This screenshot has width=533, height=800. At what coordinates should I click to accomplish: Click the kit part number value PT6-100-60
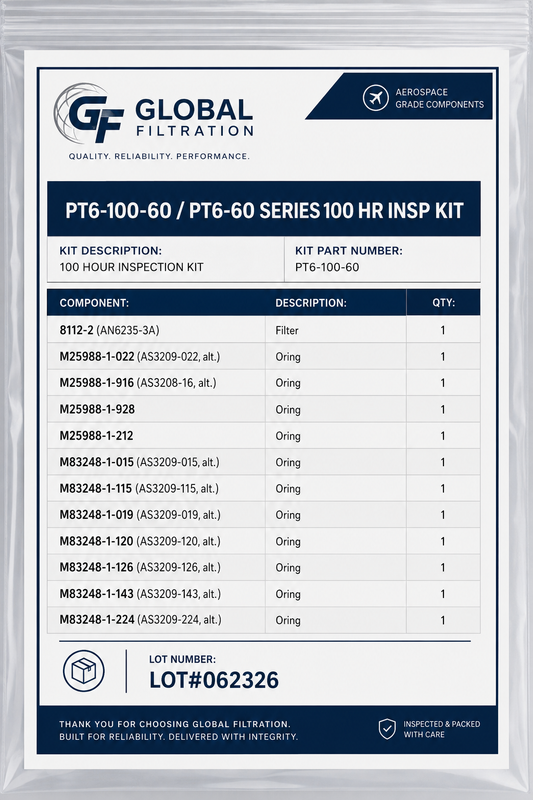327,267
